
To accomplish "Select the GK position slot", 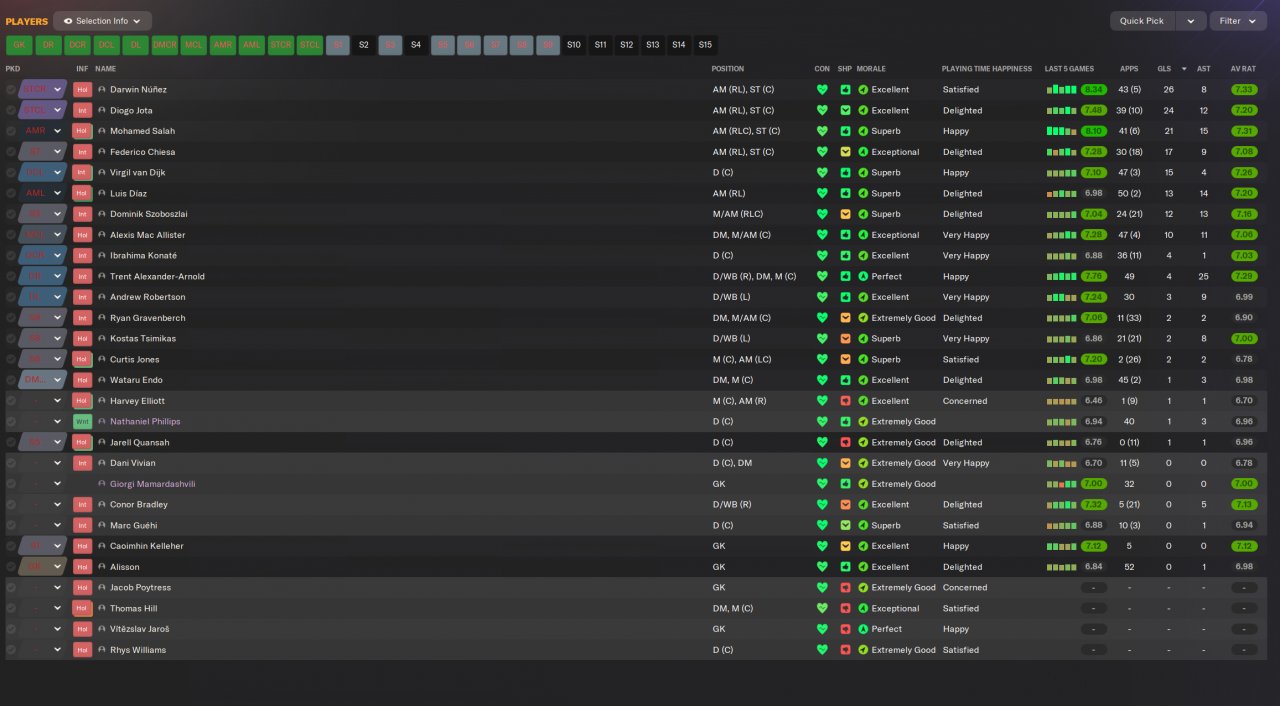I will (19, 45).
